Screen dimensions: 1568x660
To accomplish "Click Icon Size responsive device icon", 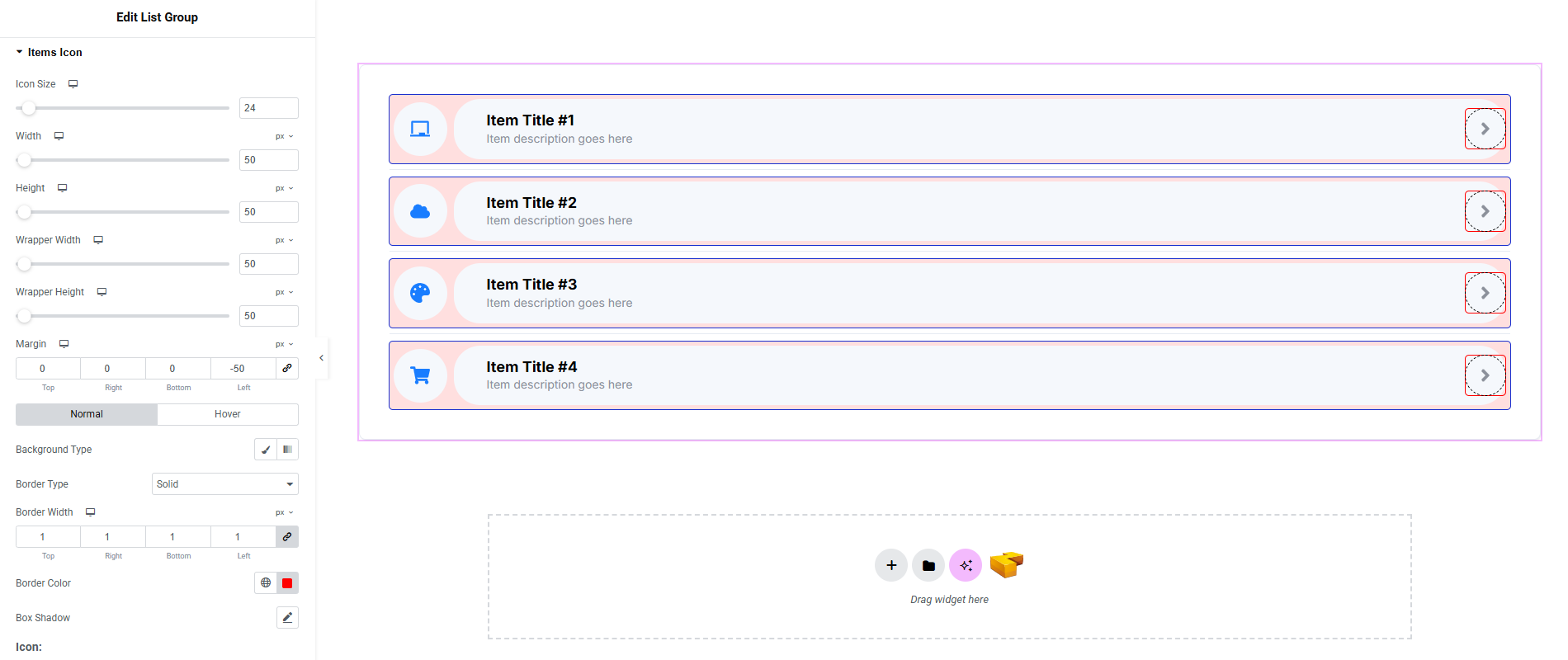I will [73, 84].
